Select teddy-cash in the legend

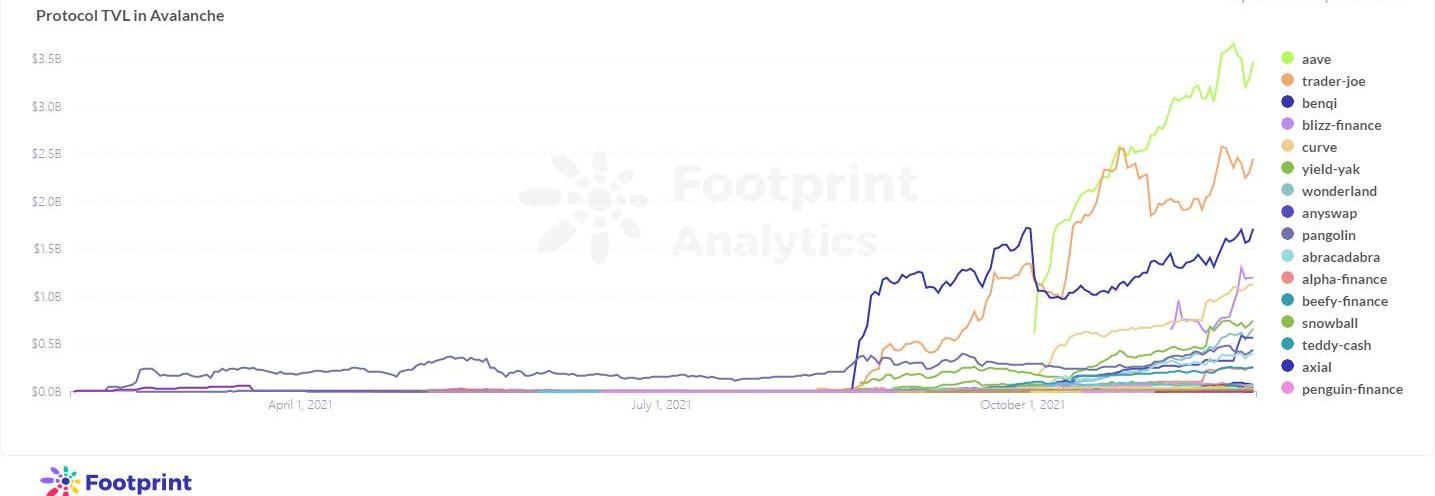1336,345
